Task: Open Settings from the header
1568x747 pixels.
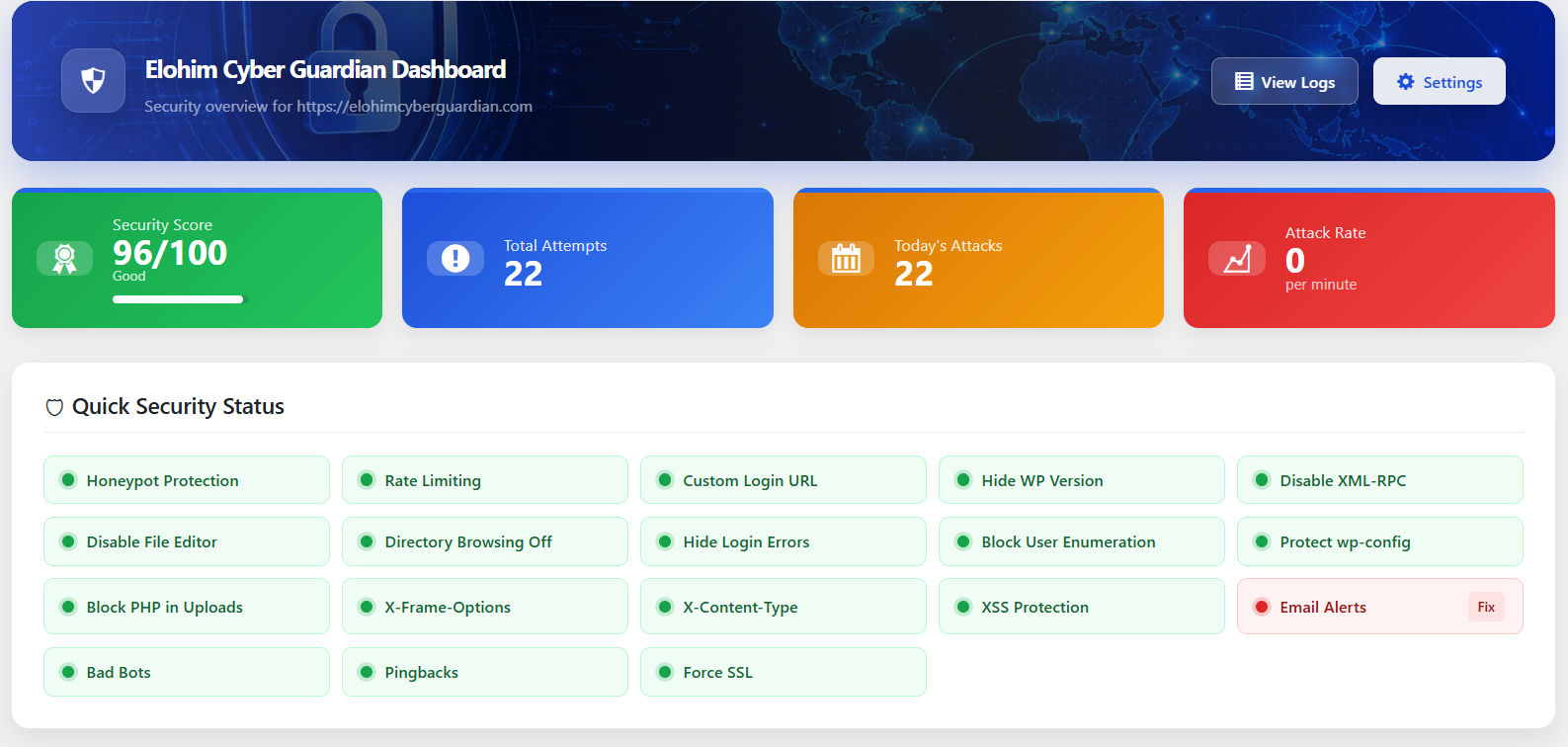Action: (1439, 81)
